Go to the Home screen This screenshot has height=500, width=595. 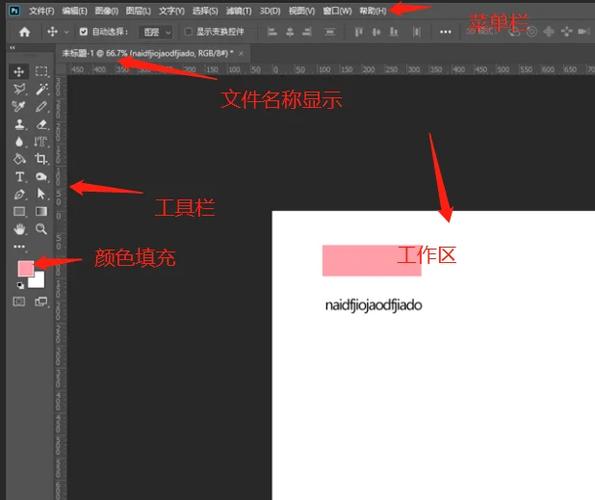(25, 32)
